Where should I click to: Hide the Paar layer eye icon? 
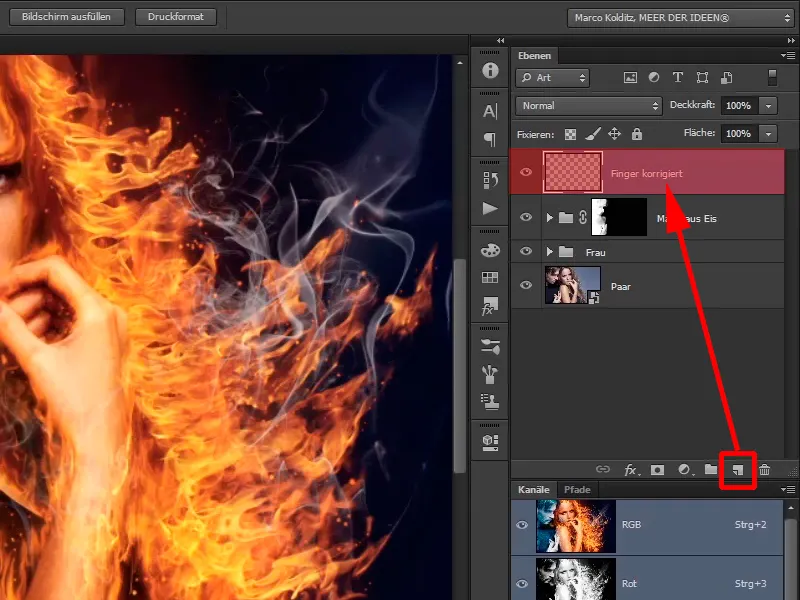point(526,285)
